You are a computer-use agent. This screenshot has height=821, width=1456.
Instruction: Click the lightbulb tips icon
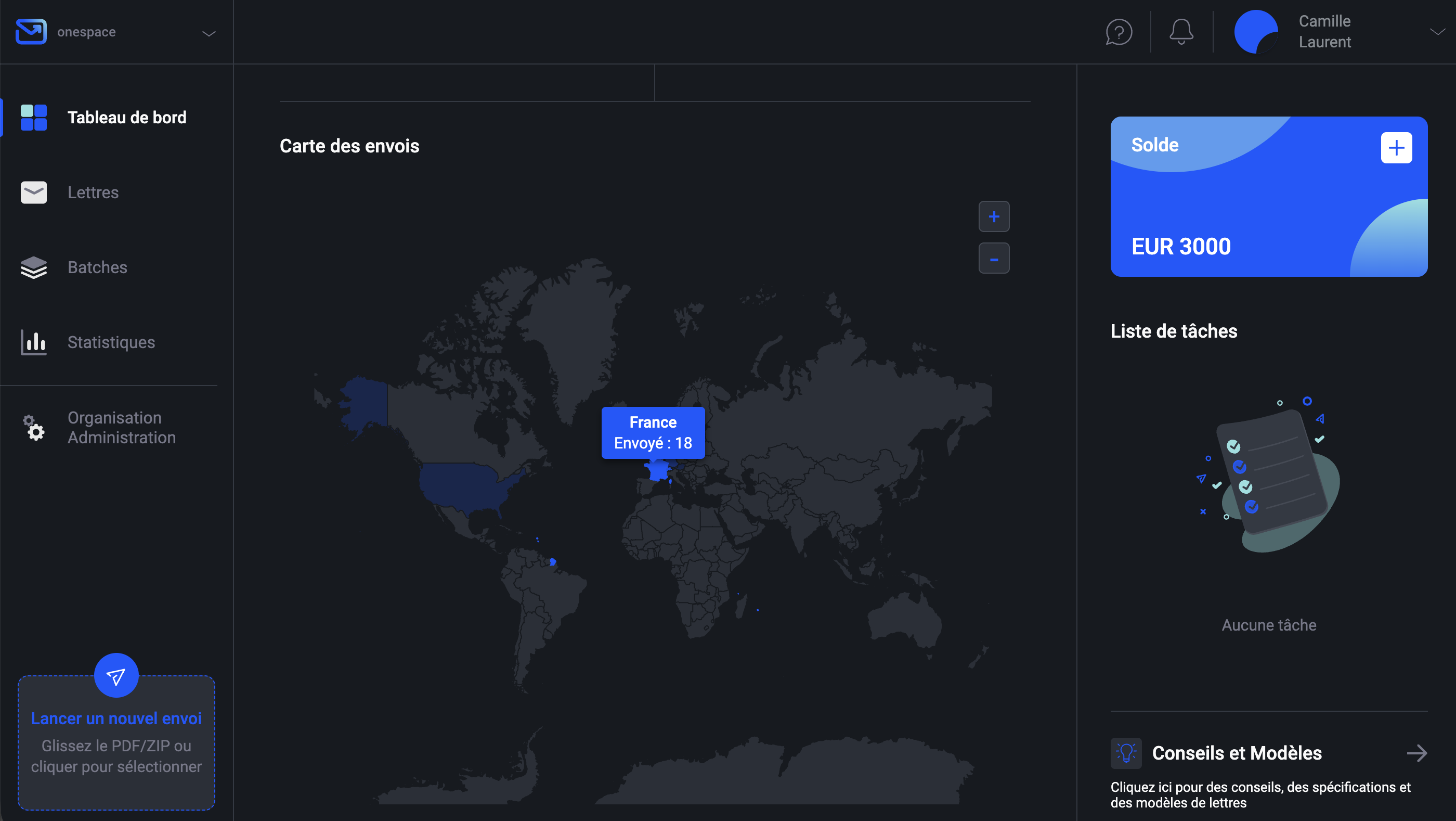tap(1125, 753)
